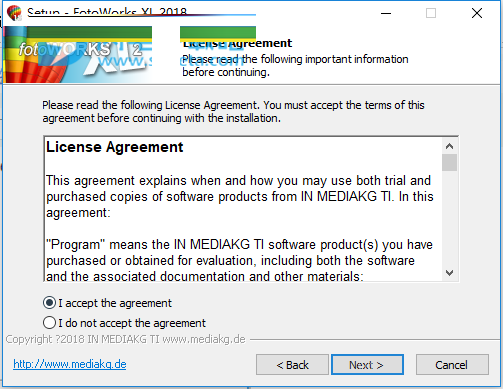The width and height of the screenshot is (503, 389).
Task: Click the scrollbar track below the thumb
Action: coord(449,218)
